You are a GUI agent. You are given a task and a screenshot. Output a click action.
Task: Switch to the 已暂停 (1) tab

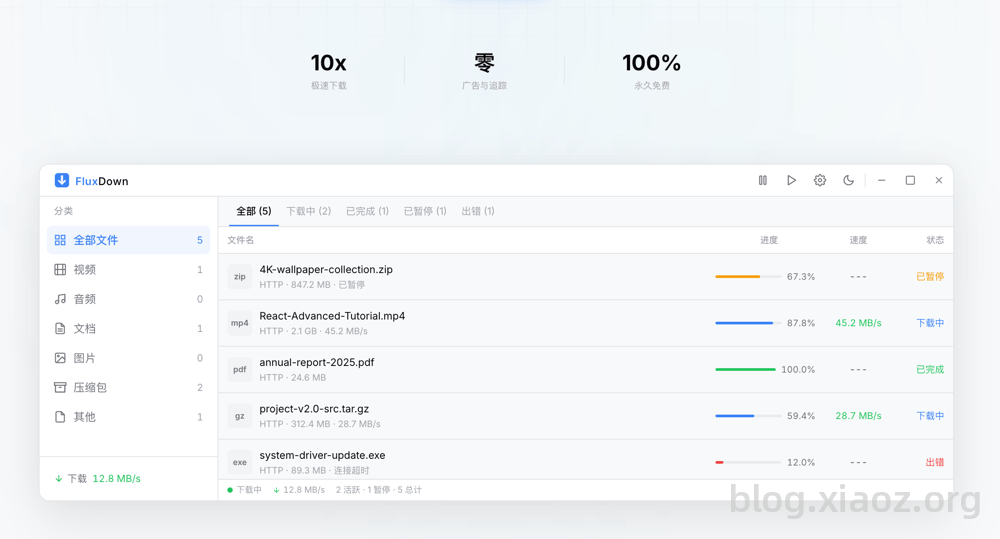coord(425,211)
